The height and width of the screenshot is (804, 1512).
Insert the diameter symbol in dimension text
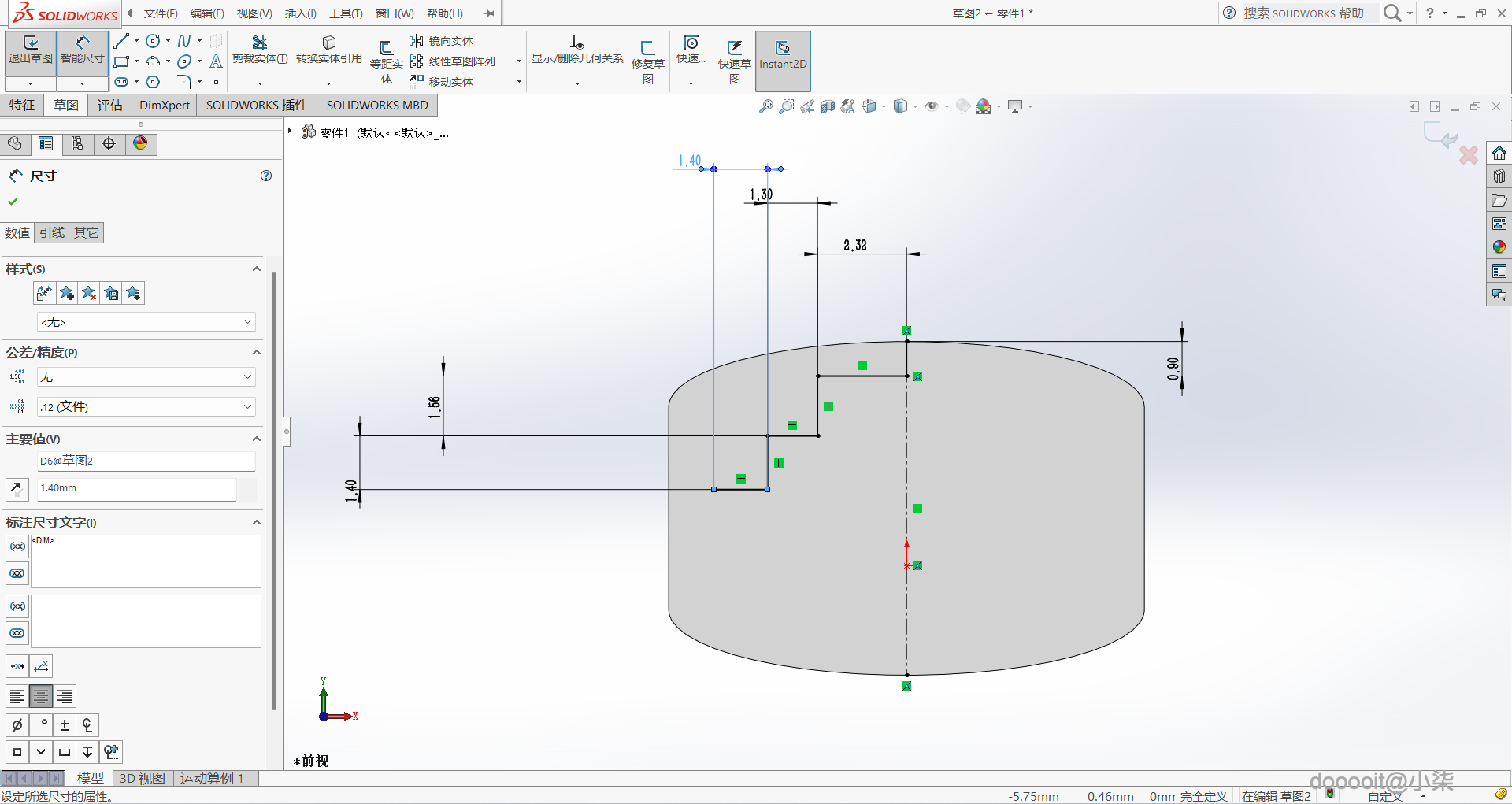[x=17, y=725]
